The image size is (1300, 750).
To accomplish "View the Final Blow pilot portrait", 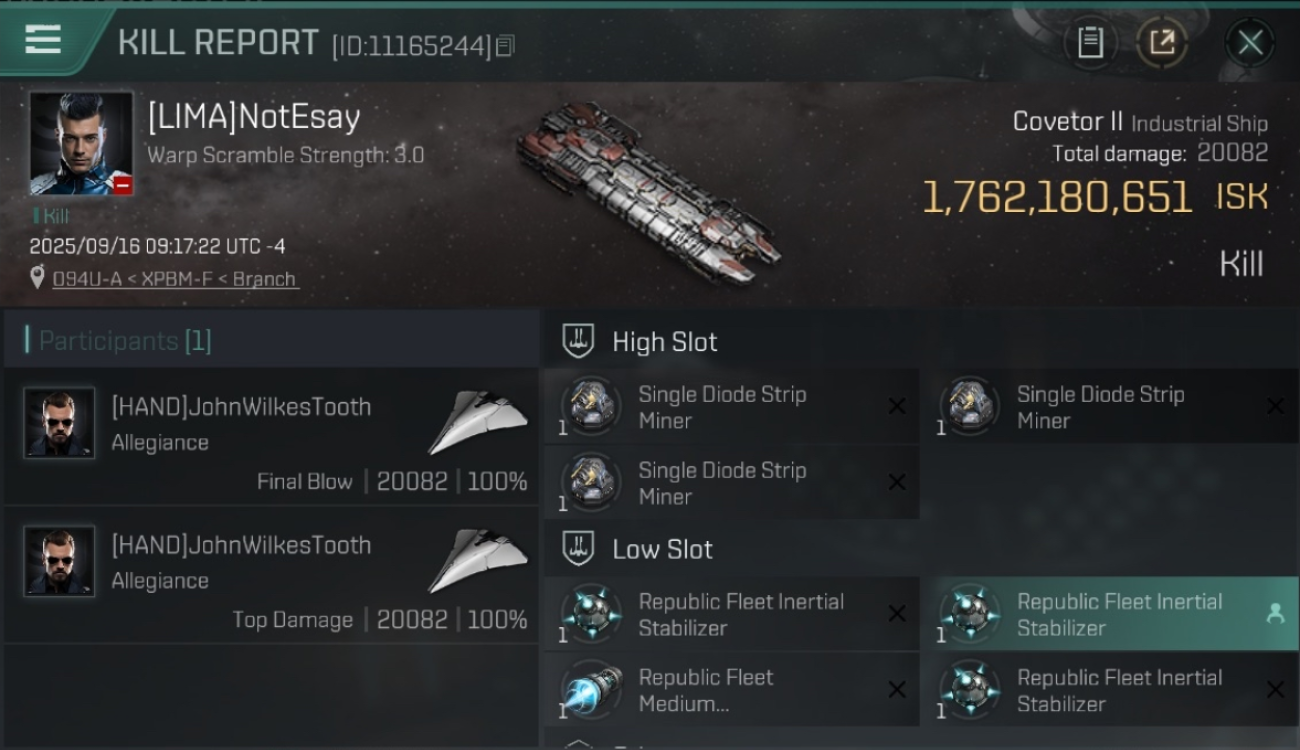I will tap(60, 423).
